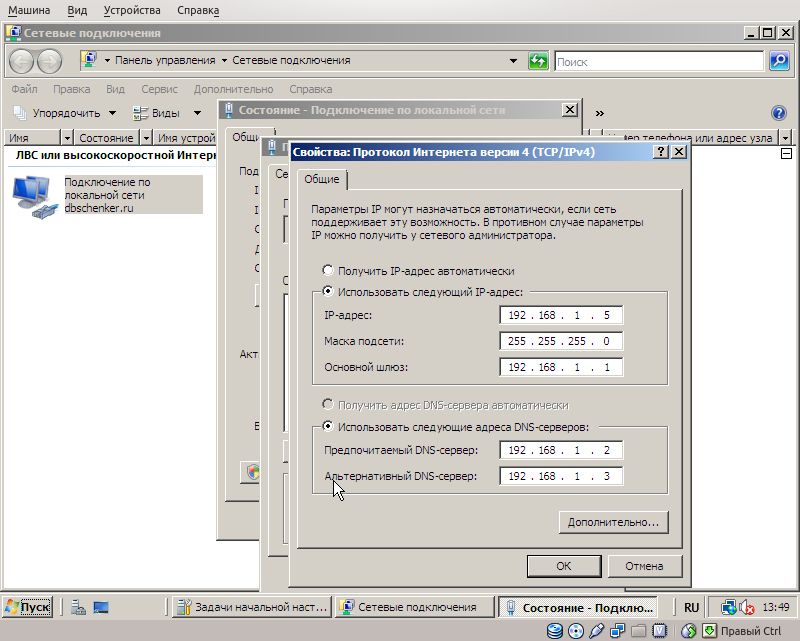Open the Виды dropdown
This screenshot has width=800, height=641.
point(165,112)
